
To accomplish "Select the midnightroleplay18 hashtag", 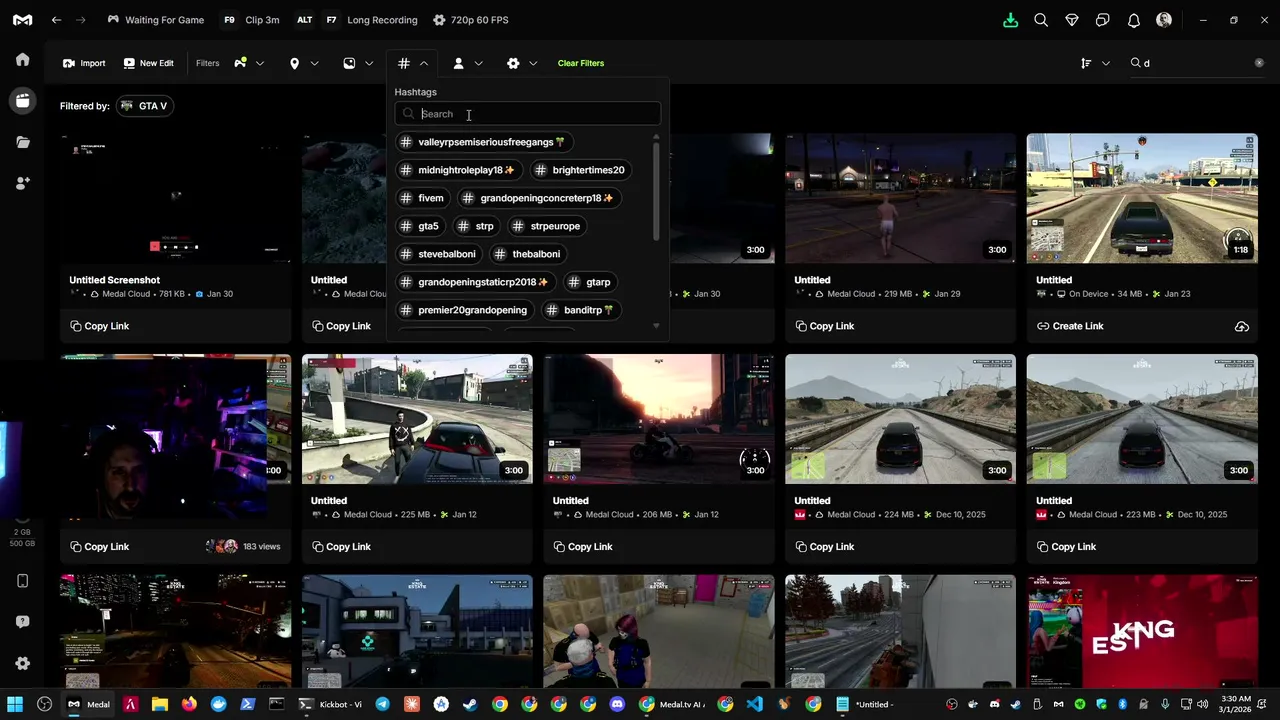I will pyautogui.click(x=459, y=170).
